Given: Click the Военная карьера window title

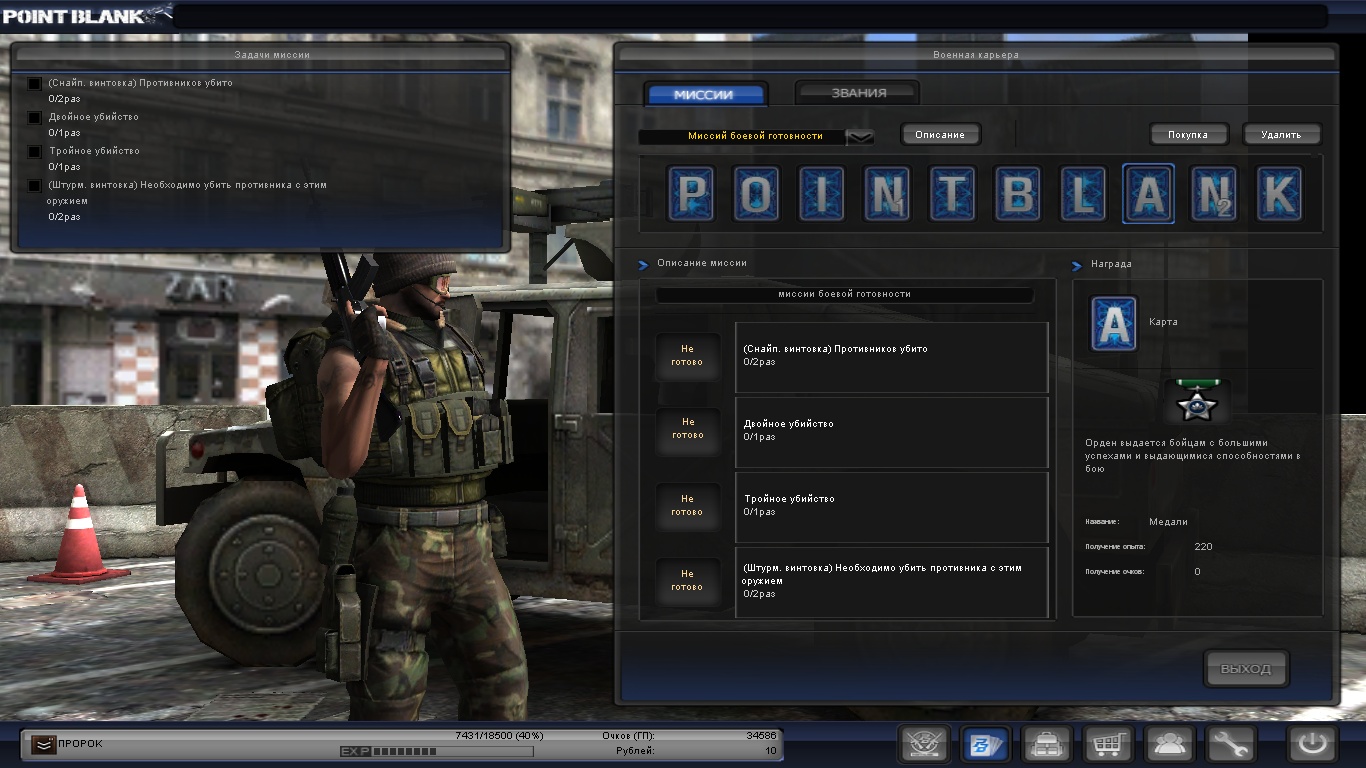Looking at the screenshot, I should pyautogui.click(x=976, y=55).
